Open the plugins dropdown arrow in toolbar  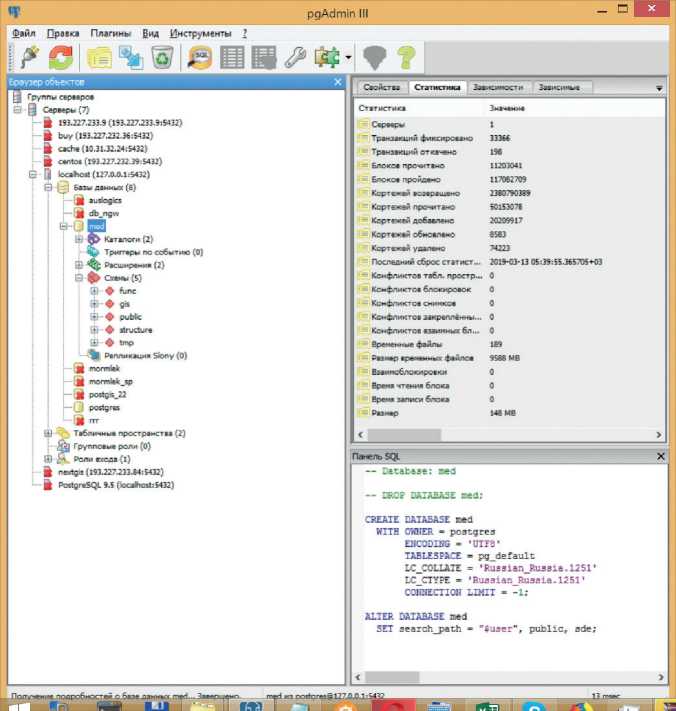(348, 58)
